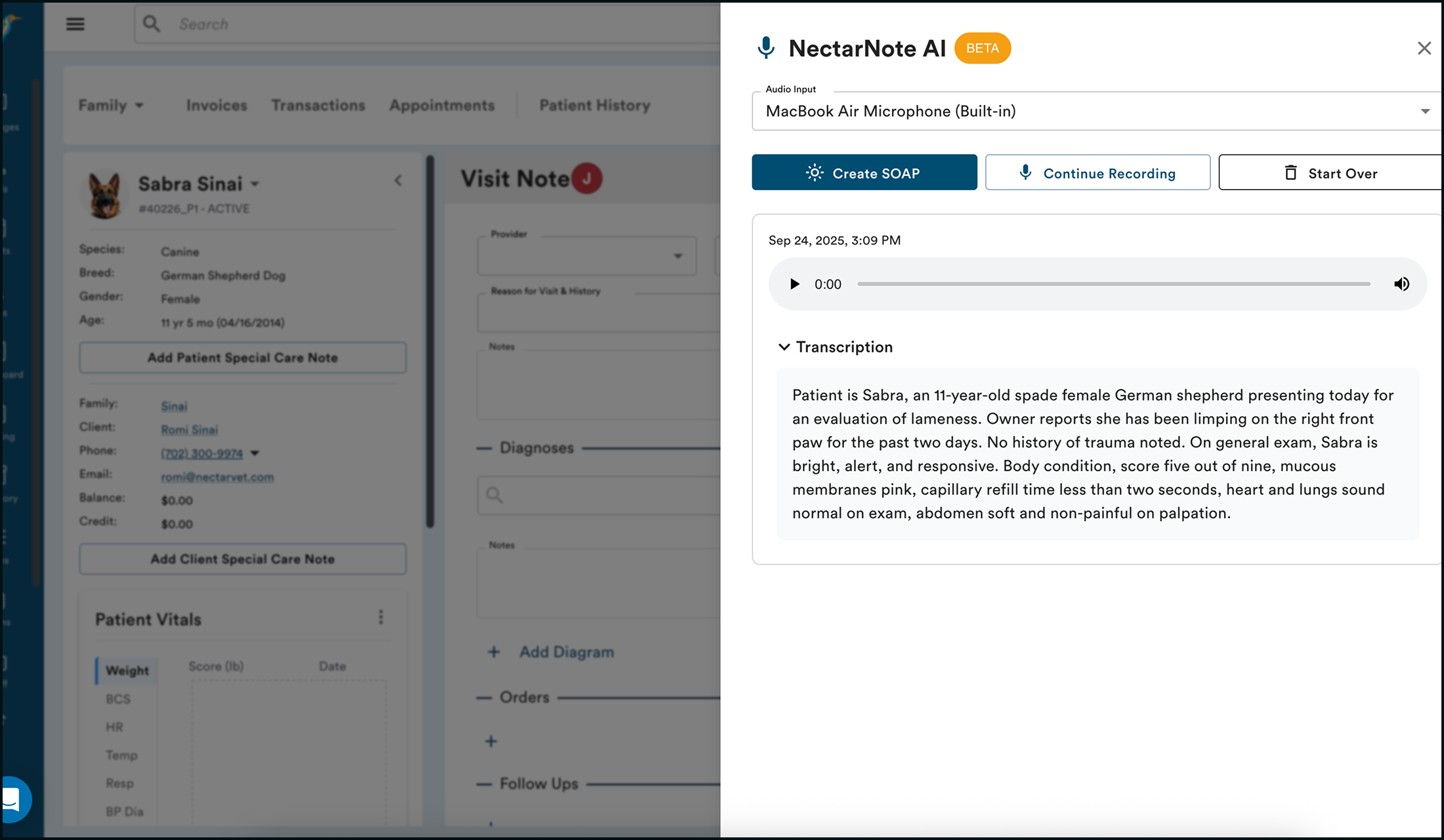Image resolution: width=1444 pixels, height=840 pixels.
Task: Open the chat support bubble icon
Action: [12, 799]
